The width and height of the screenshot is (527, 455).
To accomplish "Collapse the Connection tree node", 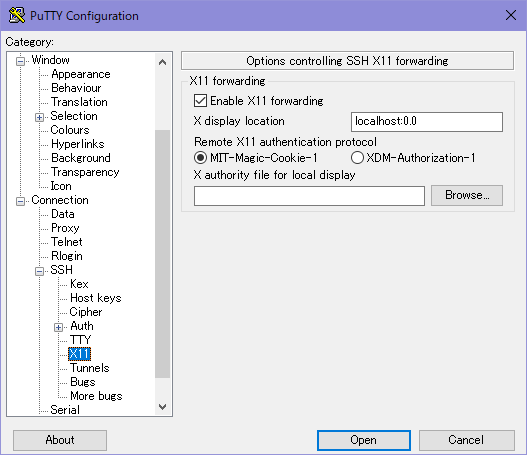I will point(21,201).
